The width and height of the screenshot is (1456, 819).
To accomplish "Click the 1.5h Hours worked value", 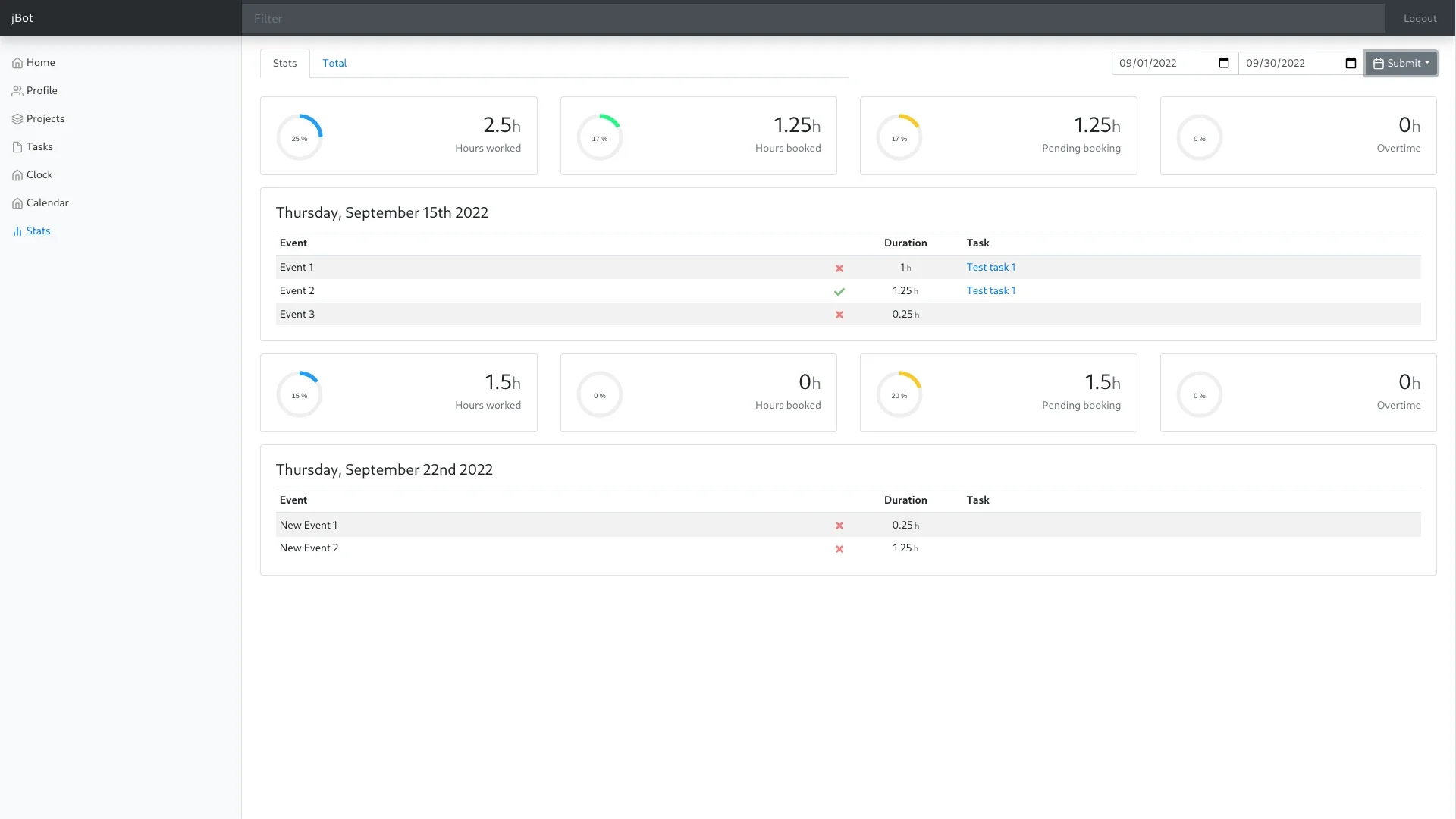I will point(503,381).
